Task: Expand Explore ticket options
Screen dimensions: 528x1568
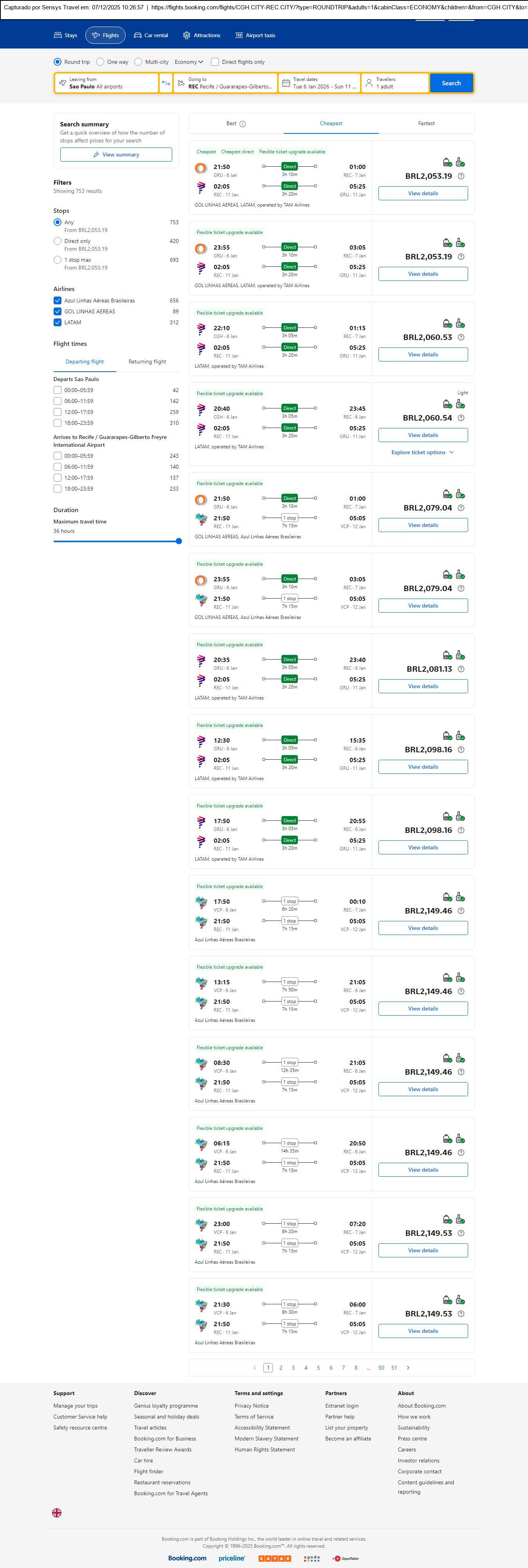Action: [423, 452]
